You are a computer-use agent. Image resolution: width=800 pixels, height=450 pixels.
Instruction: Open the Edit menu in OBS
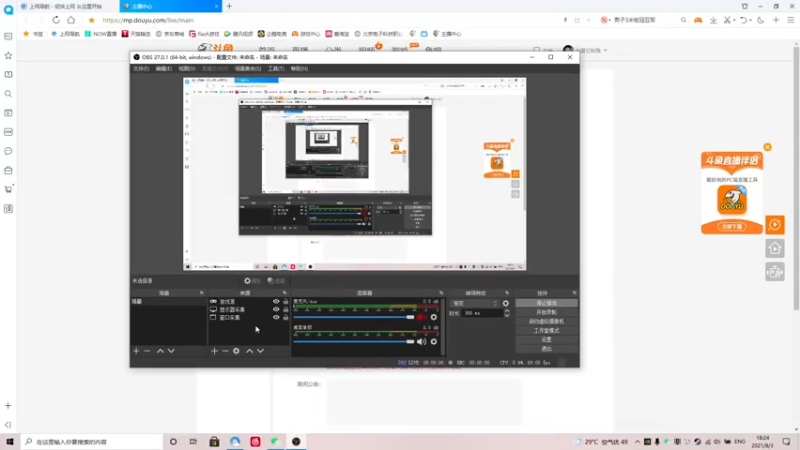pyautogui.click(x=164, y=68)
